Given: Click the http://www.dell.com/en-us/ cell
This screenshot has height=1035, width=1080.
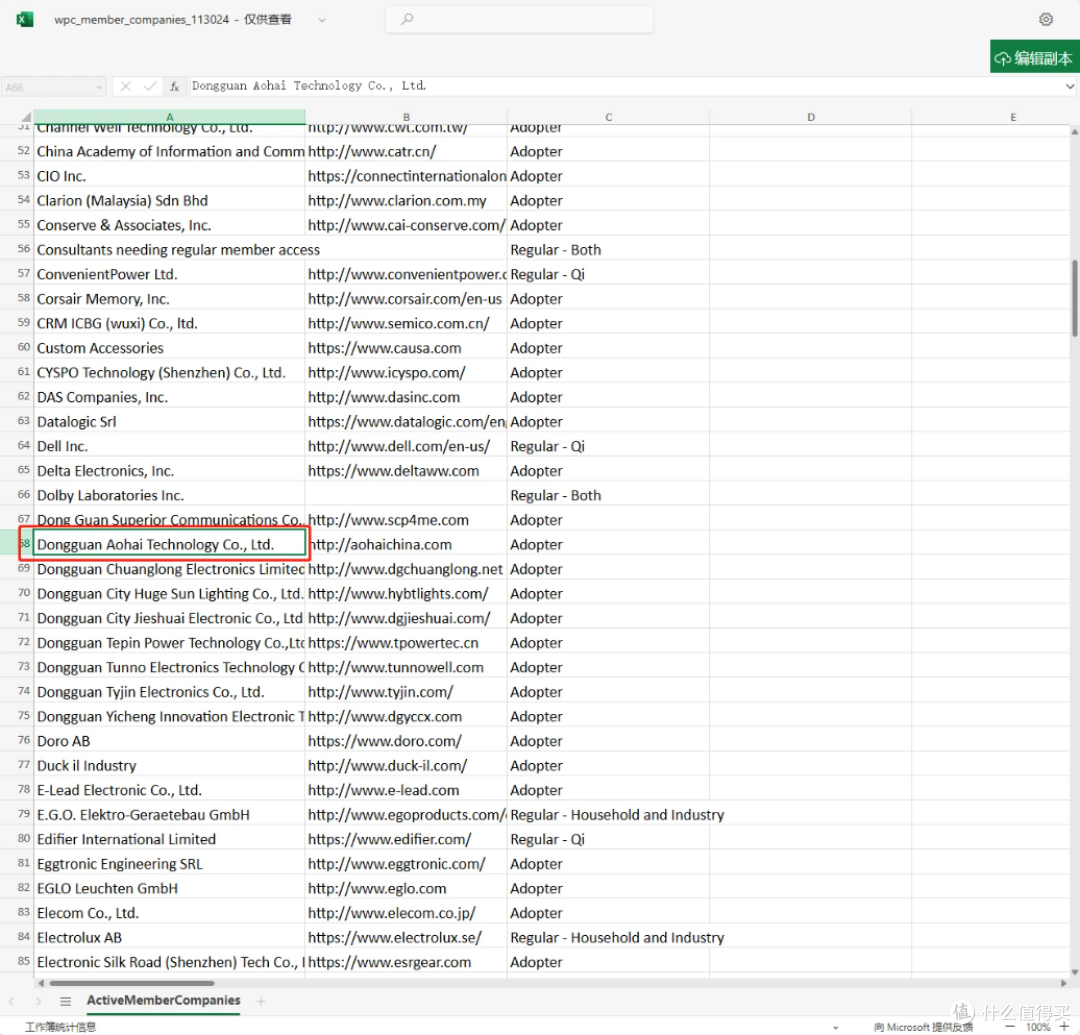Looking at the screenshot, I should (x=406, y=446).
